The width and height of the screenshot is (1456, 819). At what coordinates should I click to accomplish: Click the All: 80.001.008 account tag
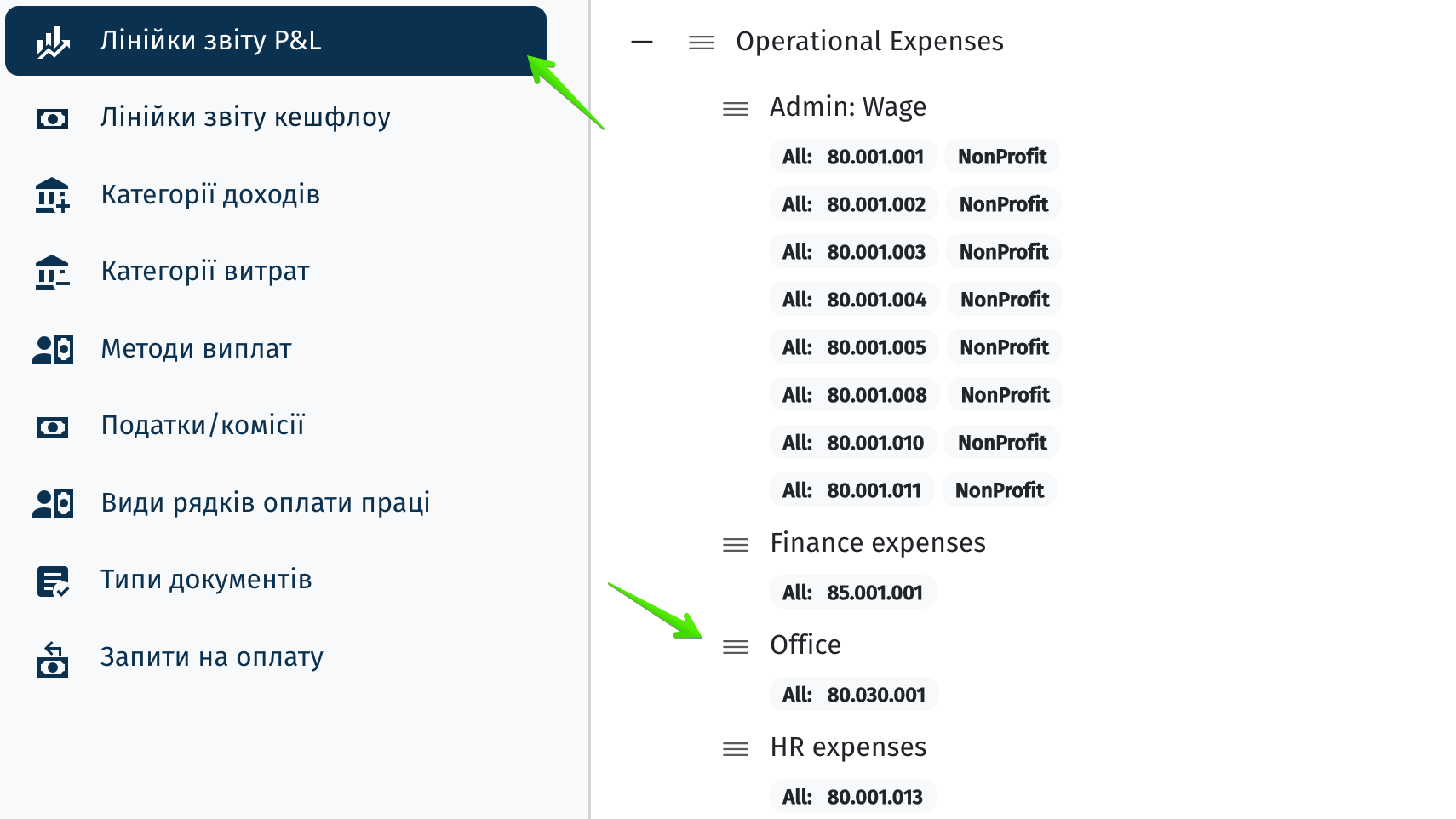coord(855,395)
